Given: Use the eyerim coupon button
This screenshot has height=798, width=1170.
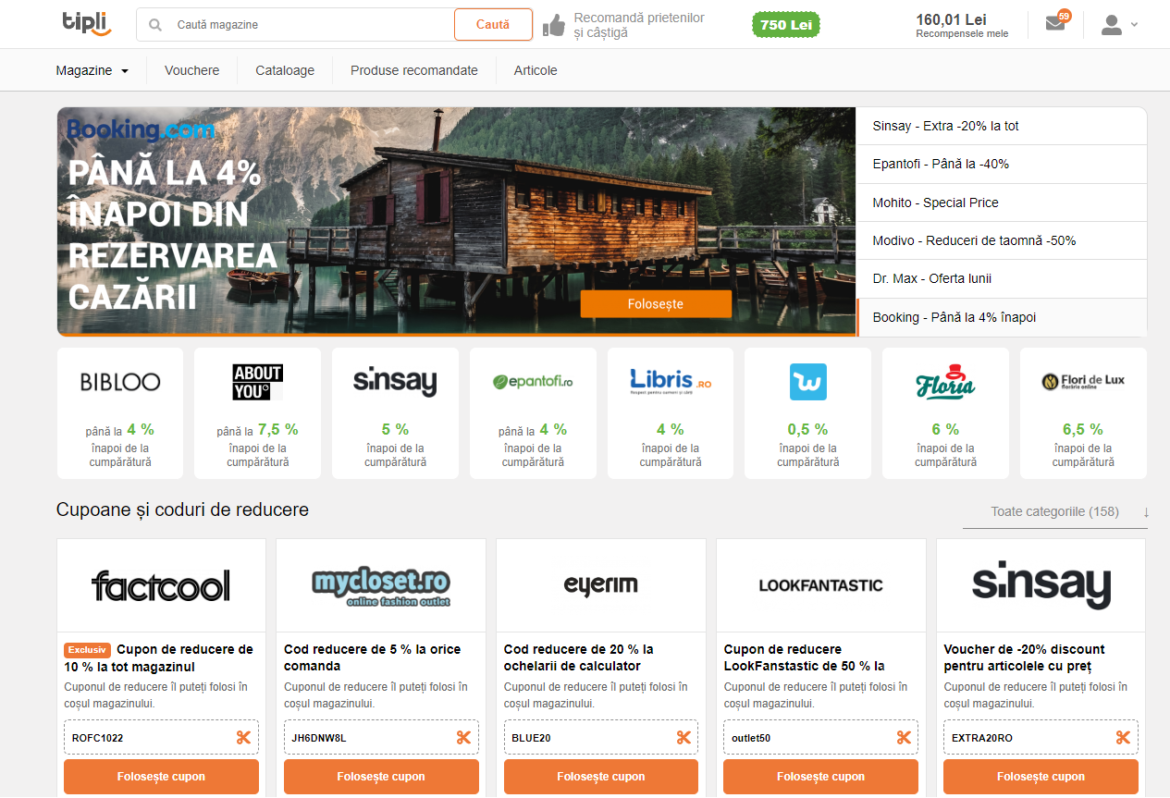Looking at the screenshot, I should click(601, 776).
